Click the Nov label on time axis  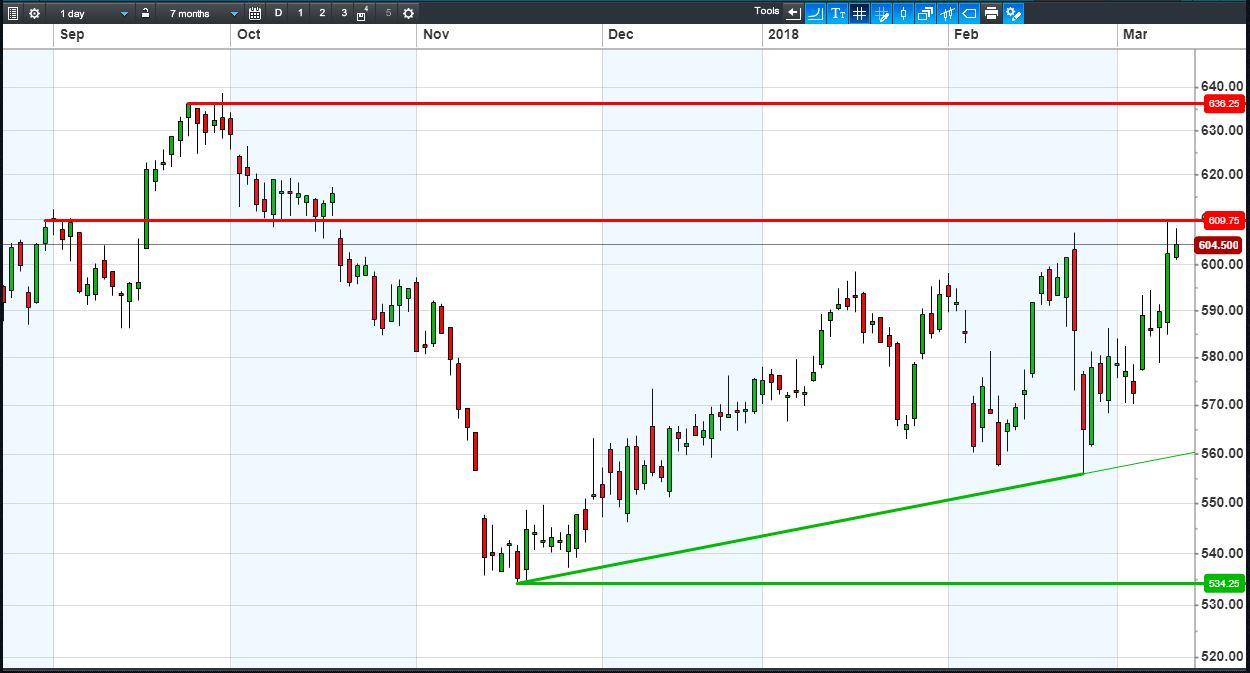436,34
